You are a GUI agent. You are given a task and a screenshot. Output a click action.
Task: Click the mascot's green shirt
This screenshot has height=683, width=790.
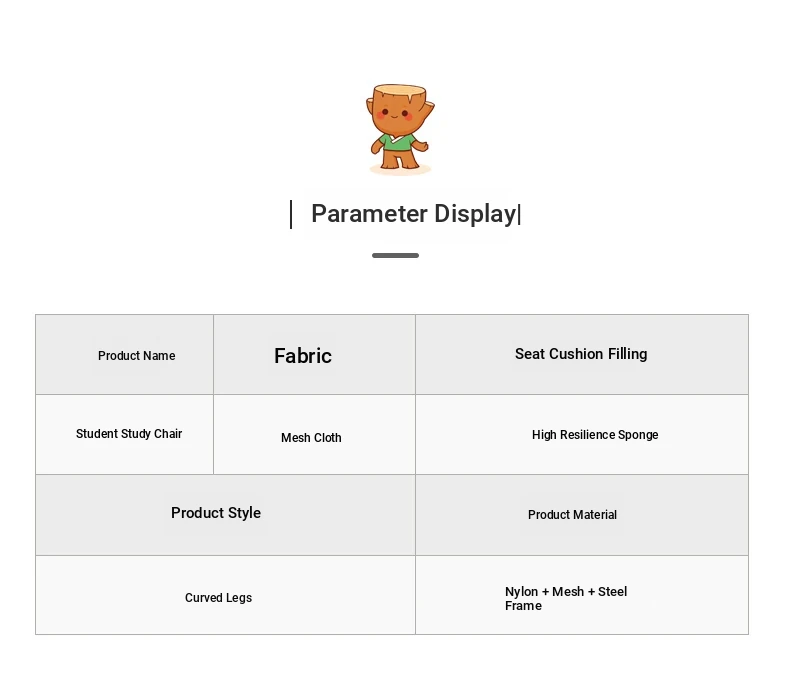point(399,143)
